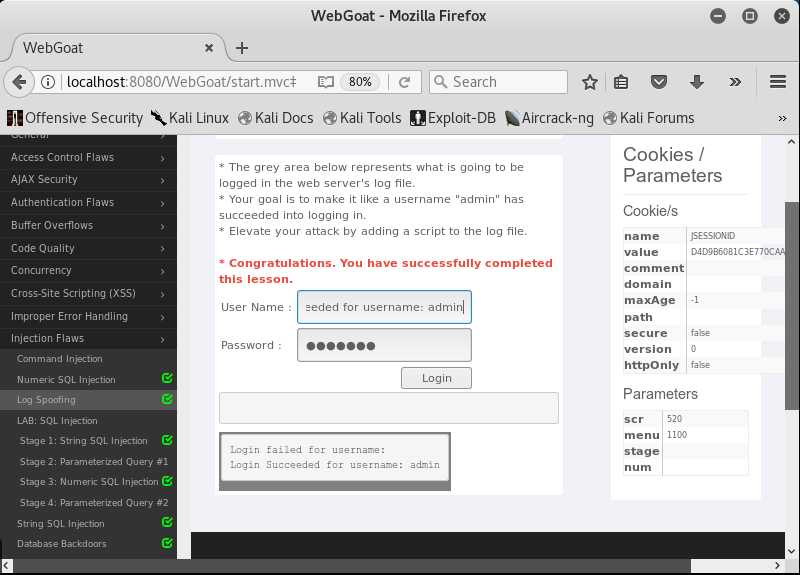
Task: Open Command Injection lesson
Action: pos(60,359)
